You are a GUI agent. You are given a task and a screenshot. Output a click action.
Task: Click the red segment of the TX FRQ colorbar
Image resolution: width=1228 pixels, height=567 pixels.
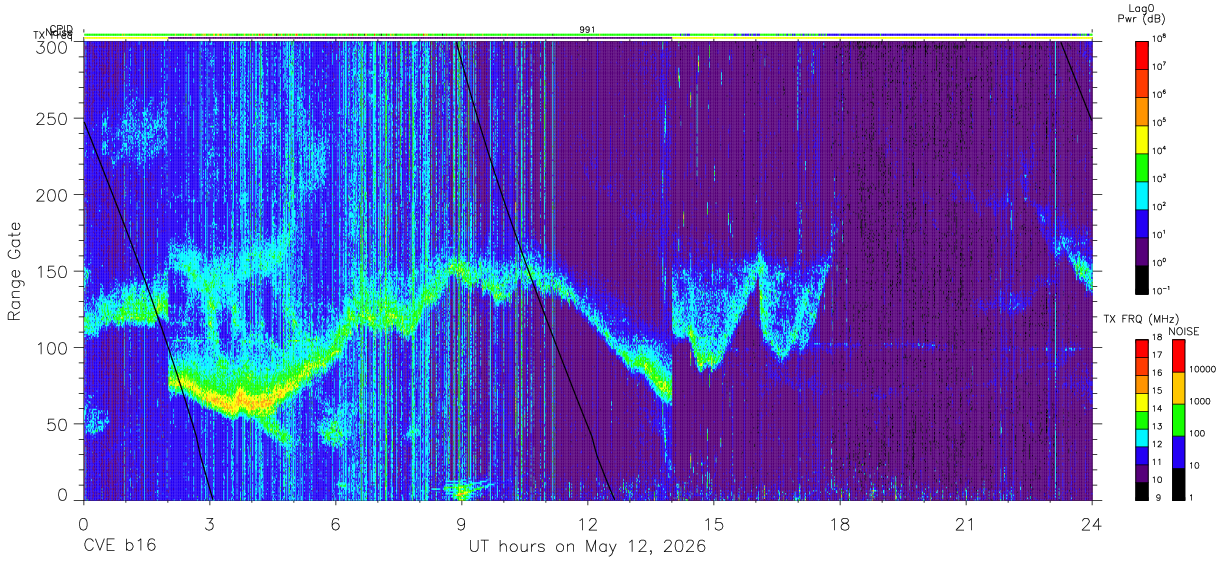coord(1140,348)
